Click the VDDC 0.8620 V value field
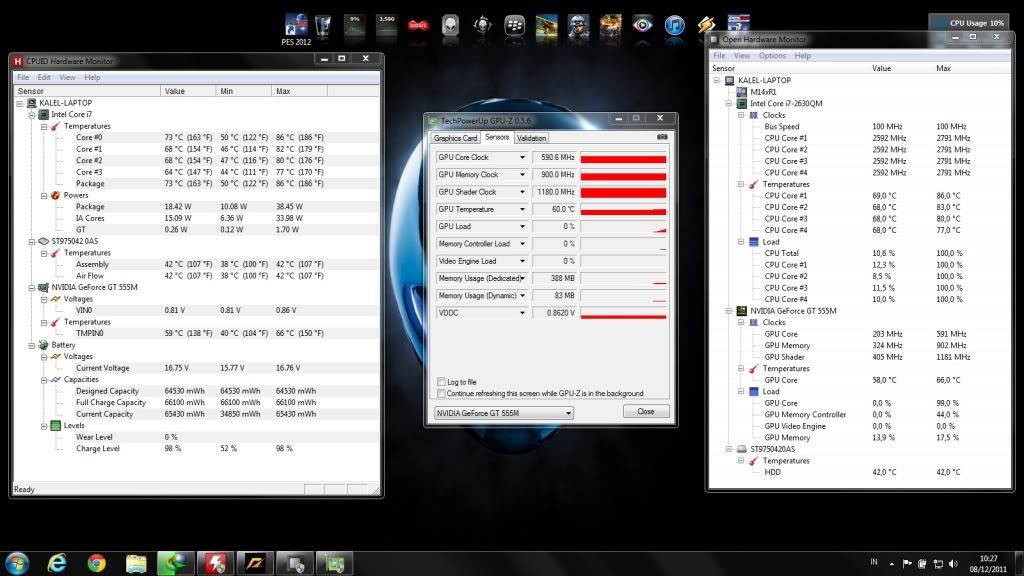The height and width of the screenshot is (576, 1024). (554, 313)
